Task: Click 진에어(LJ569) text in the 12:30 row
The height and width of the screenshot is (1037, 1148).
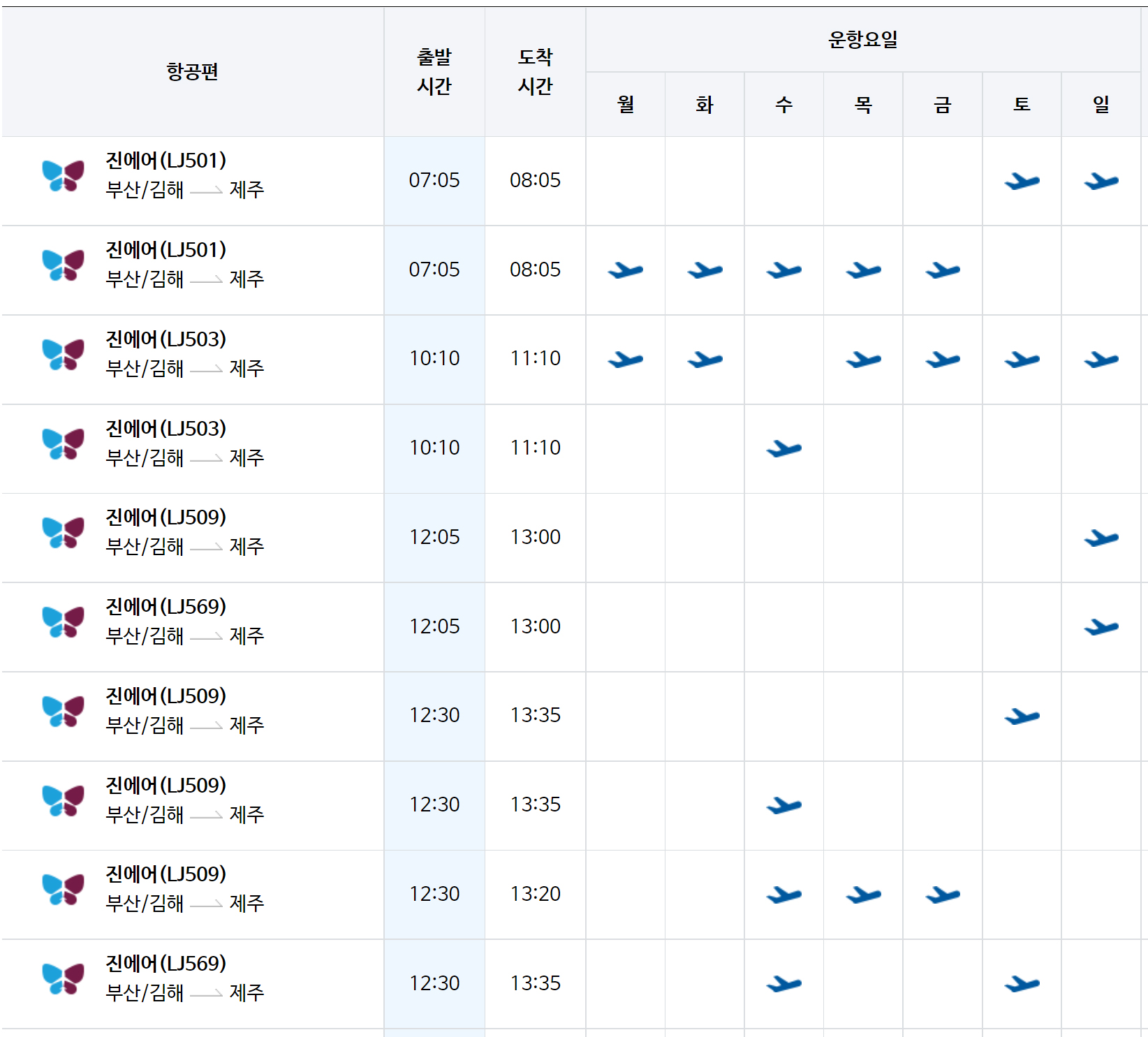Action: (166, 964)
